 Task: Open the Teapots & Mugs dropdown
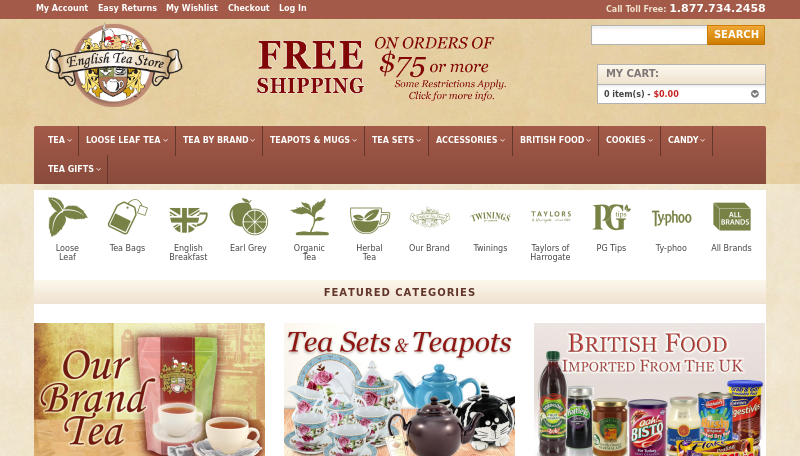(313, 140)
